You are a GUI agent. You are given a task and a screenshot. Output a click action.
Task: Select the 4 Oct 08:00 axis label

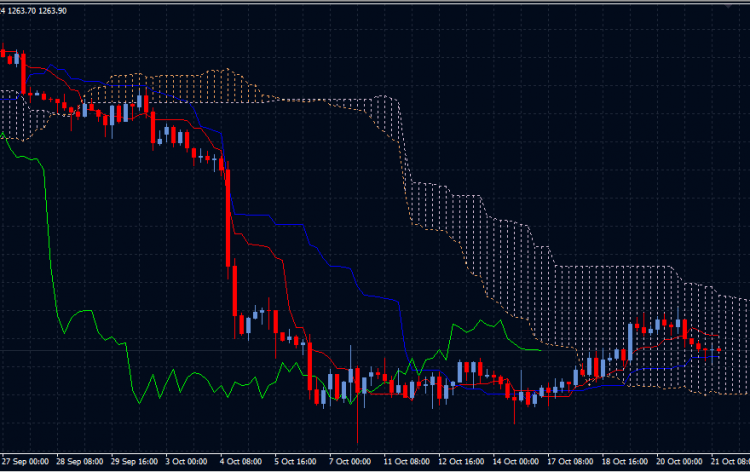point(241,462)
